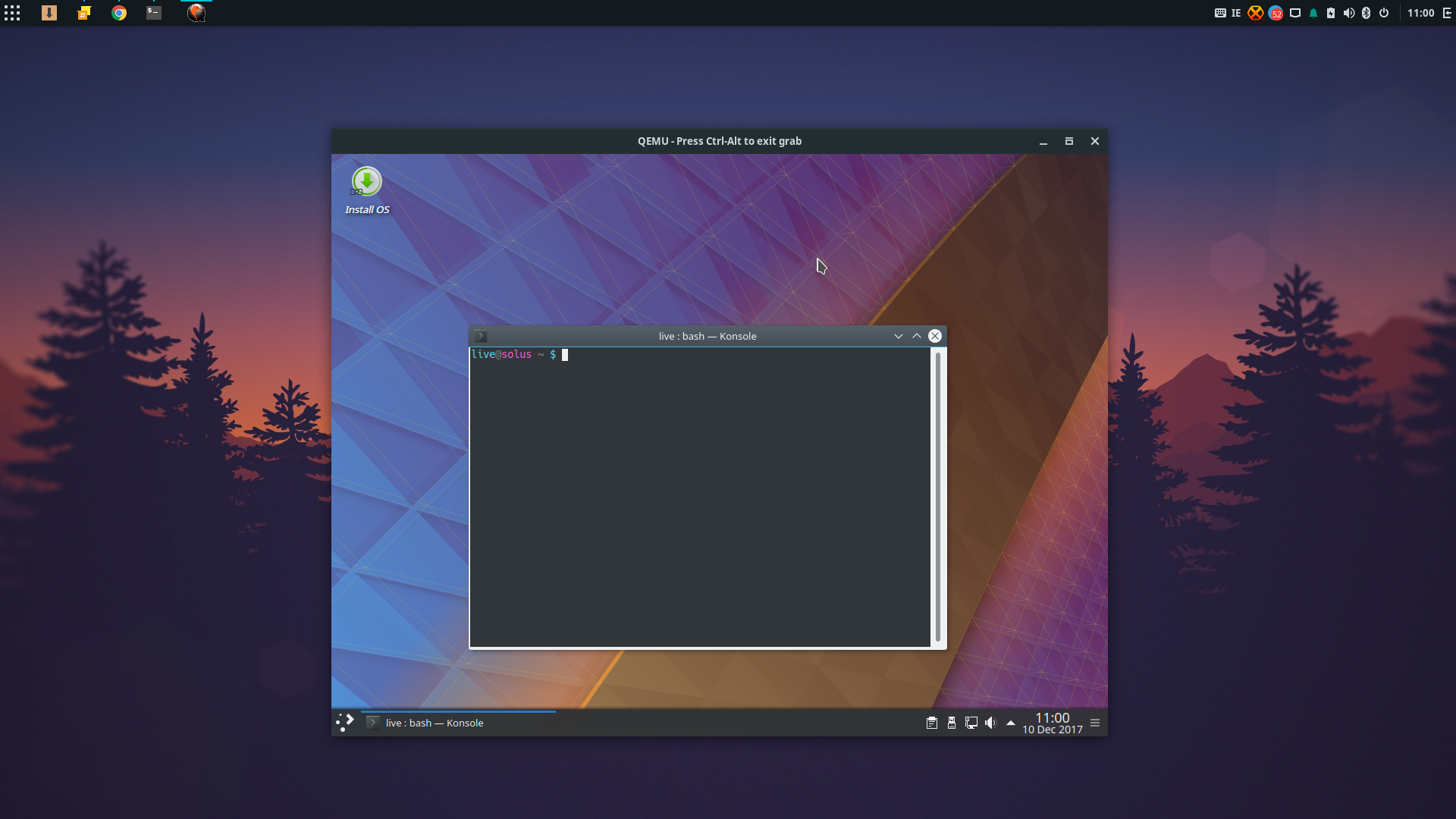Click the QEMU title bar text
Image resolution: width=1456 pixels, height=819 pixels.
pos(720,141)
